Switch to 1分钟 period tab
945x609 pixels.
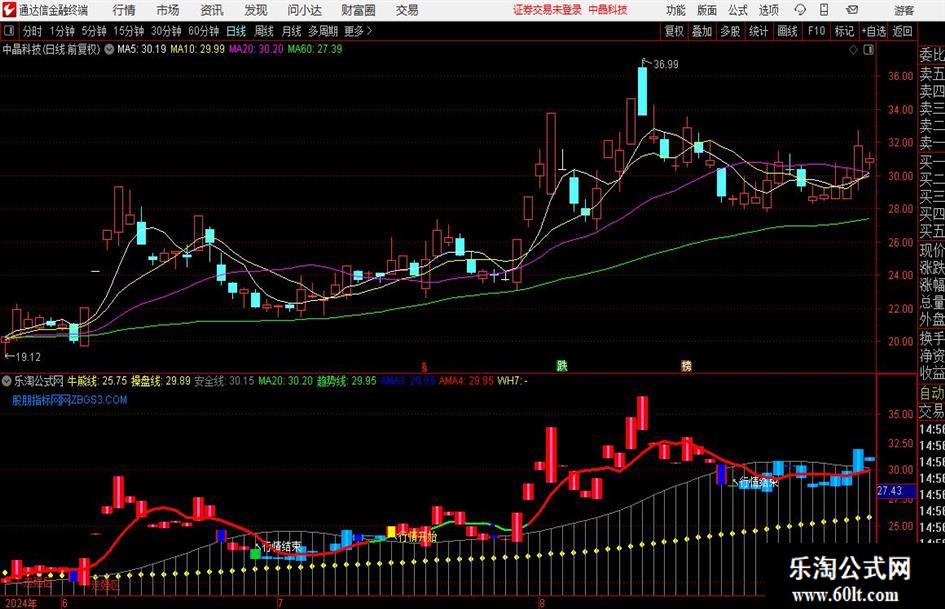coord(61,31)
